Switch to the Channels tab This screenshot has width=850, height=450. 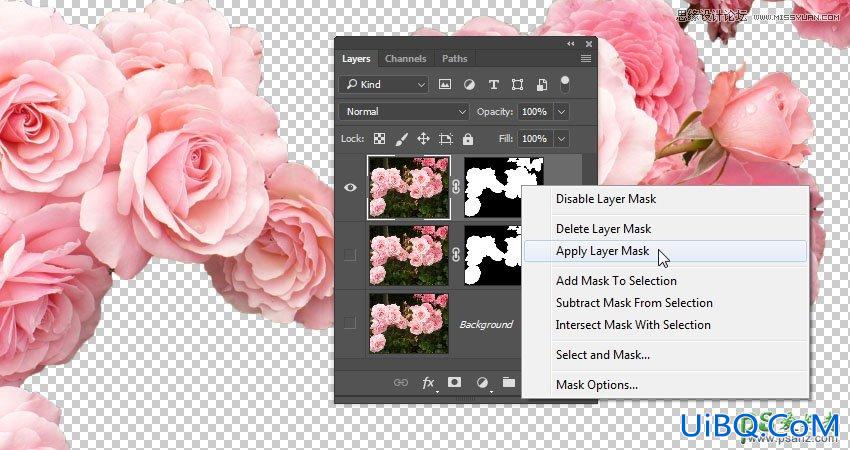pyautogui.click(x=405, y=59)
